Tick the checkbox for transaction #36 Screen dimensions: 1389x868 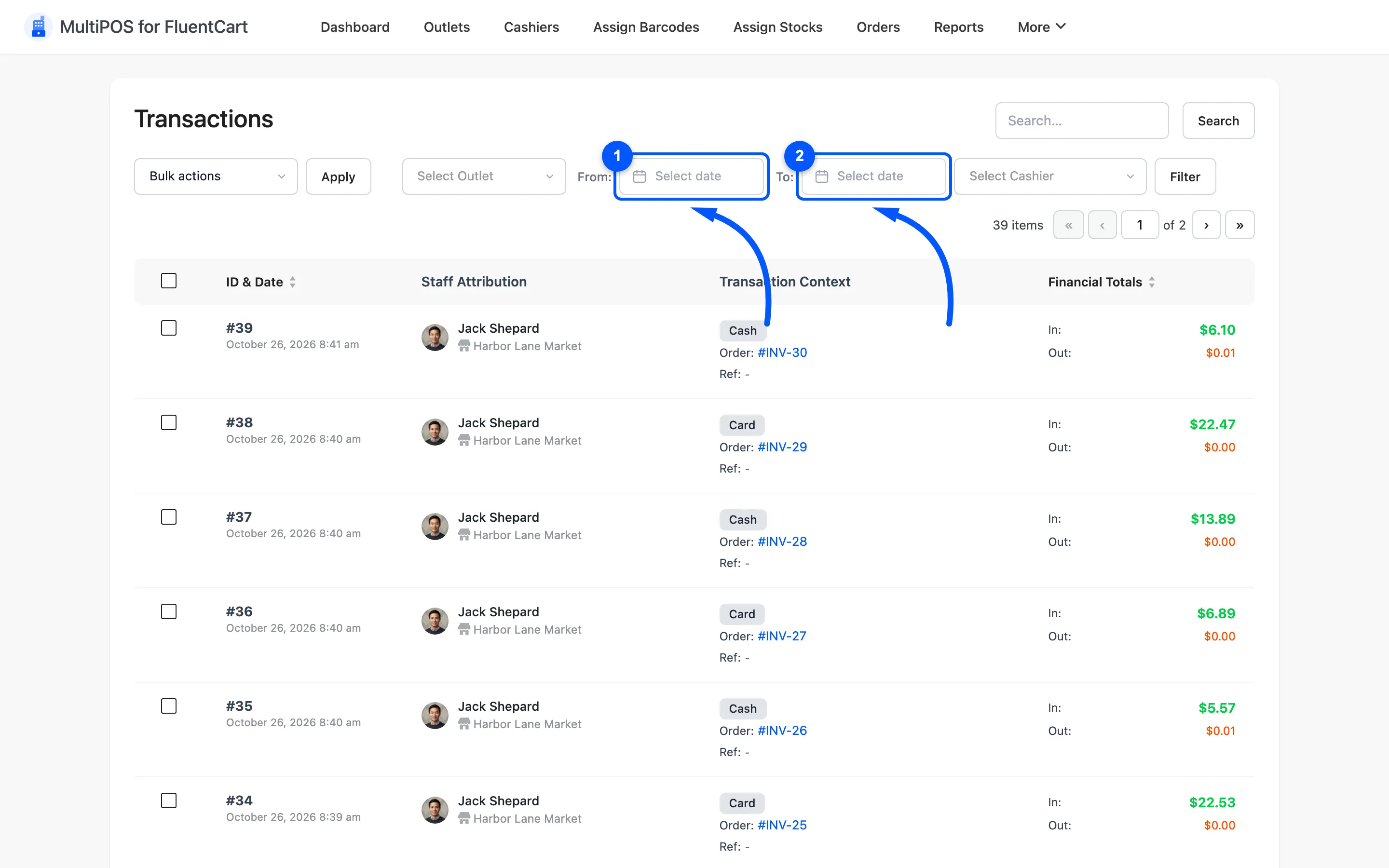tap(169, 611)
